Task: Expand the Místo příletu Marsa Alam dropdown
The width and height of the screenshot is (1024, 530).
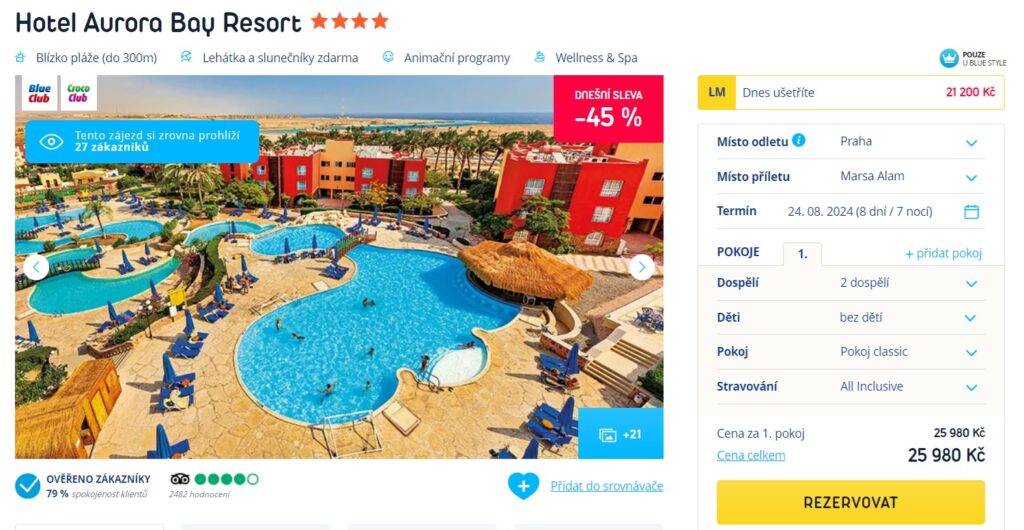Action: [851, 176]
